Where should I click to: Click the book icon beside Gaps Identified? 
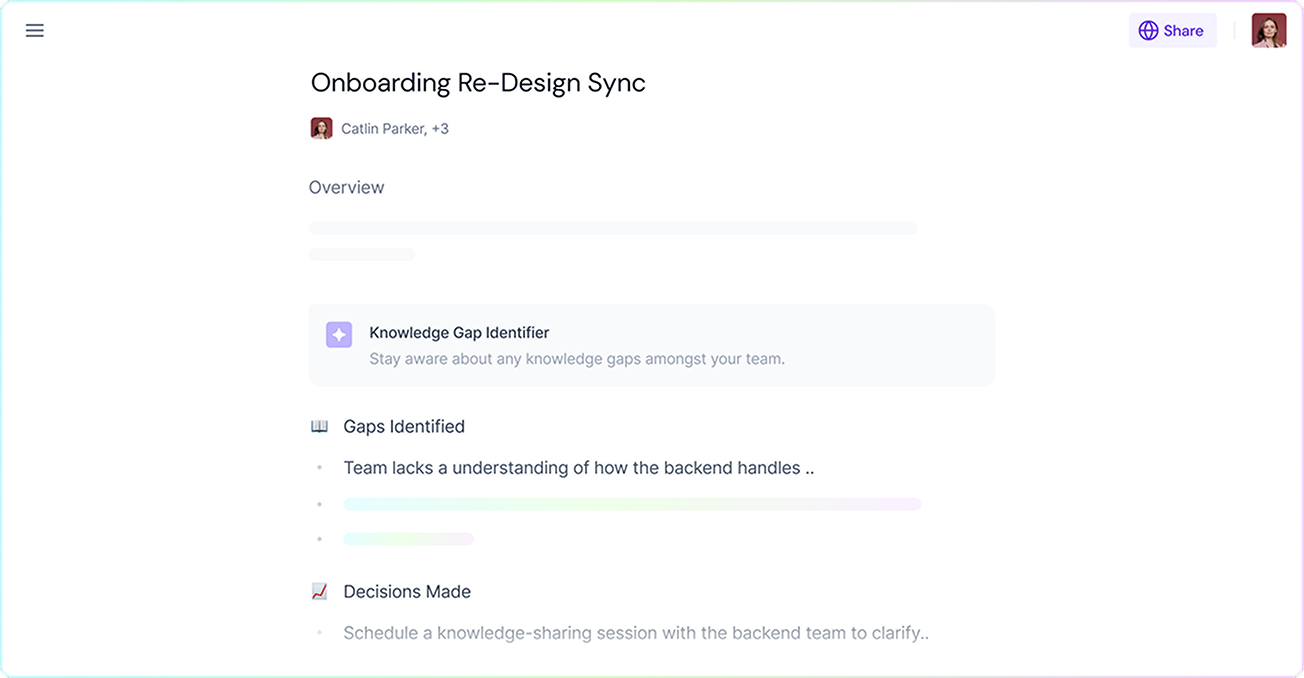319,426
